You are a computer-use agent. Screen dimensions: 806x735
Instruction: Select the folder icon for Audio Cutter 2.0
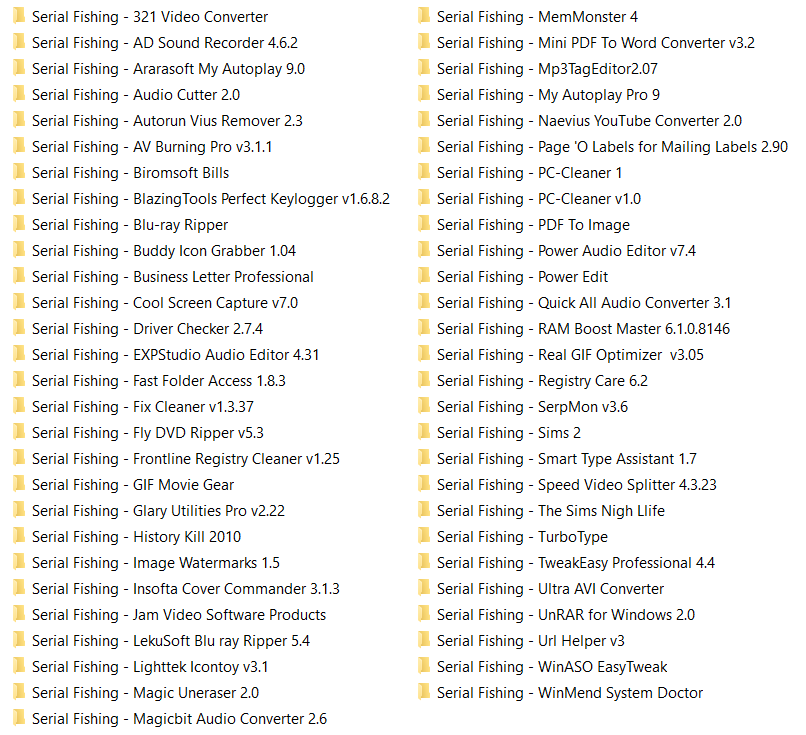19,94
